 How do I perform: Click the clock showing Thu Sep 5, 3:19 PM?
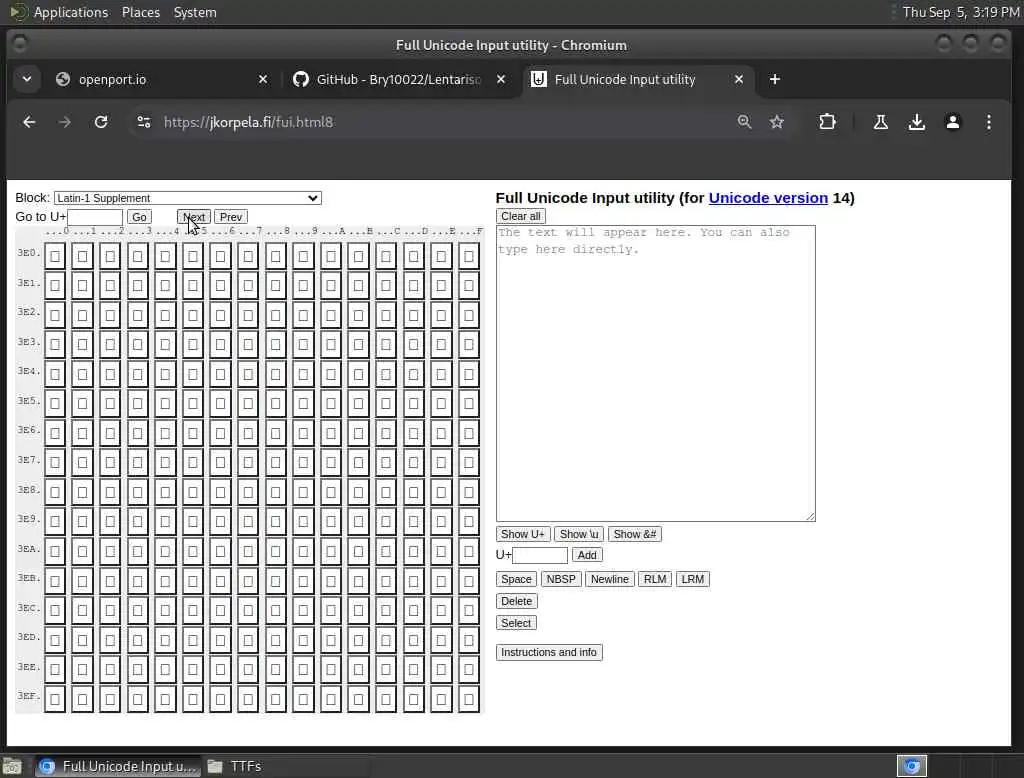[961, 12]
